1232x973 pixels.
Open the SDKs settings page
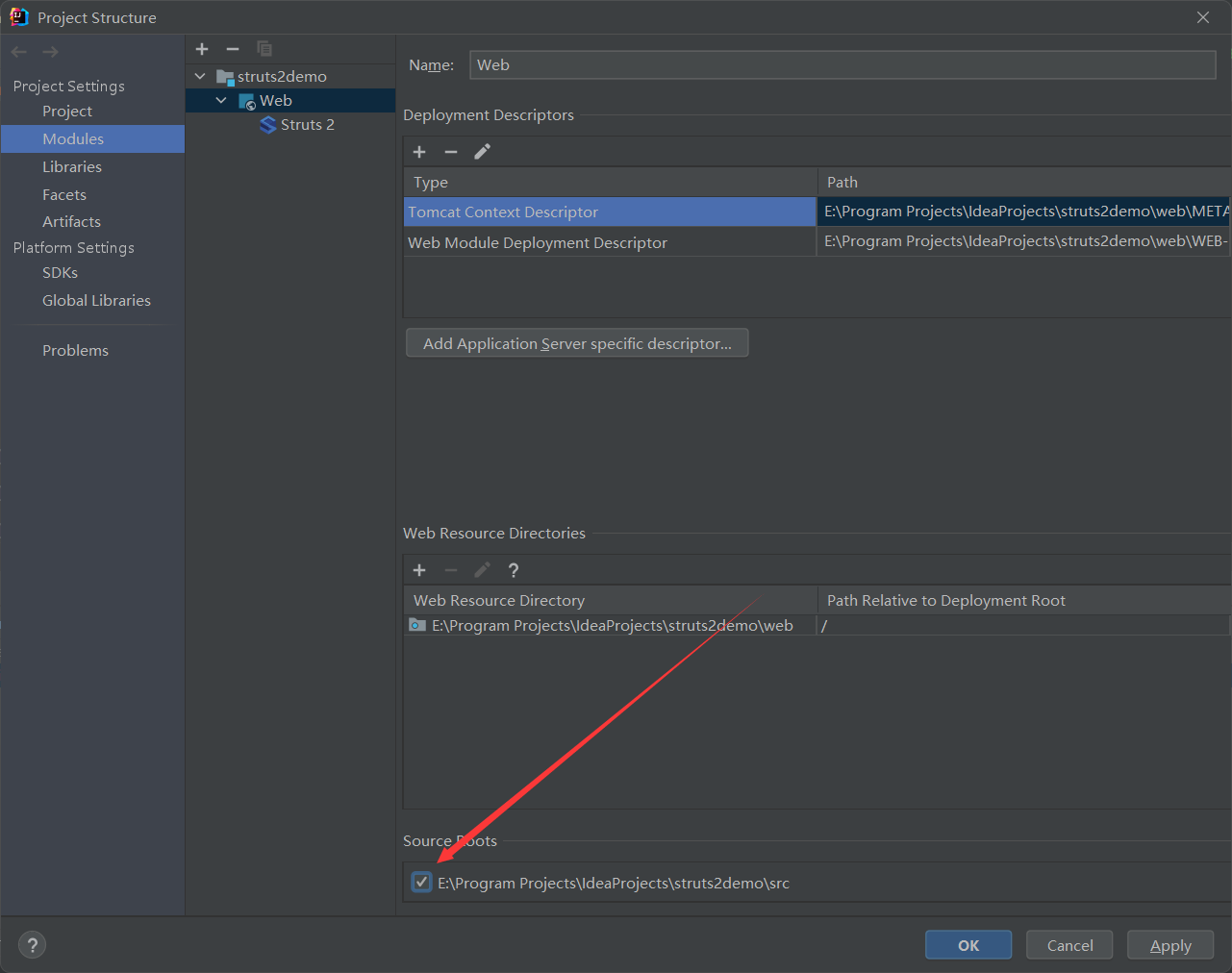click(60, 273)
